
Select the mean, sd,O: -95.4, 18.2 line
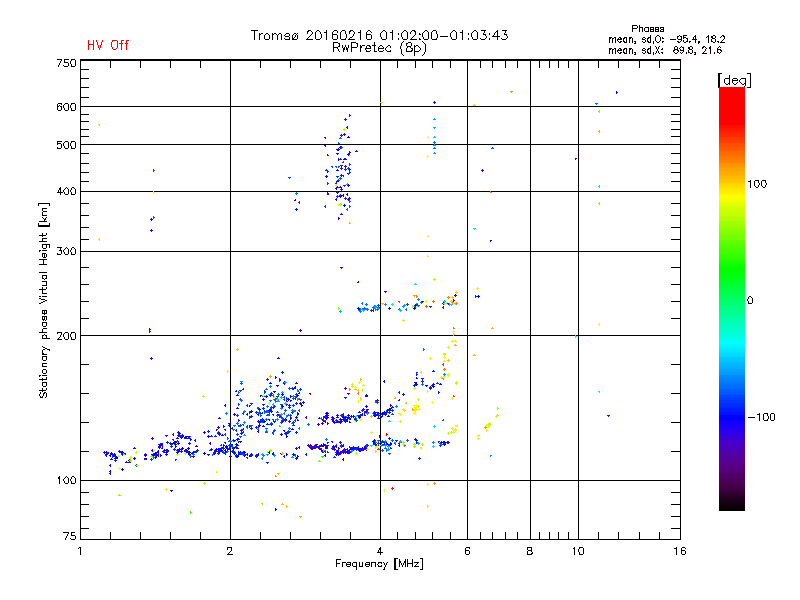point(666,39)
